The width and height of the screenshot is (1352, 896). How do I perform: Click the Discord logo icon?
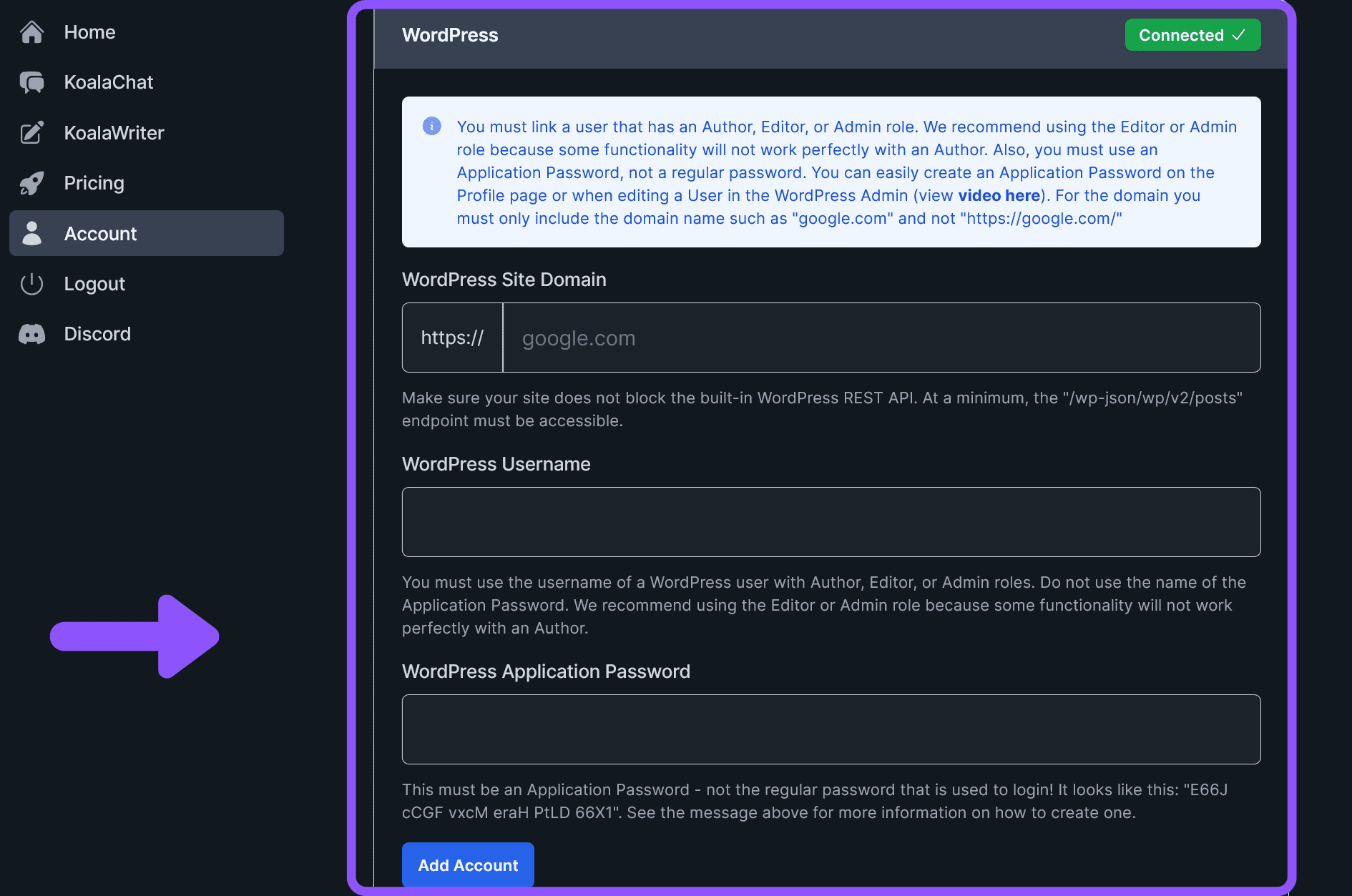(31, 334)
